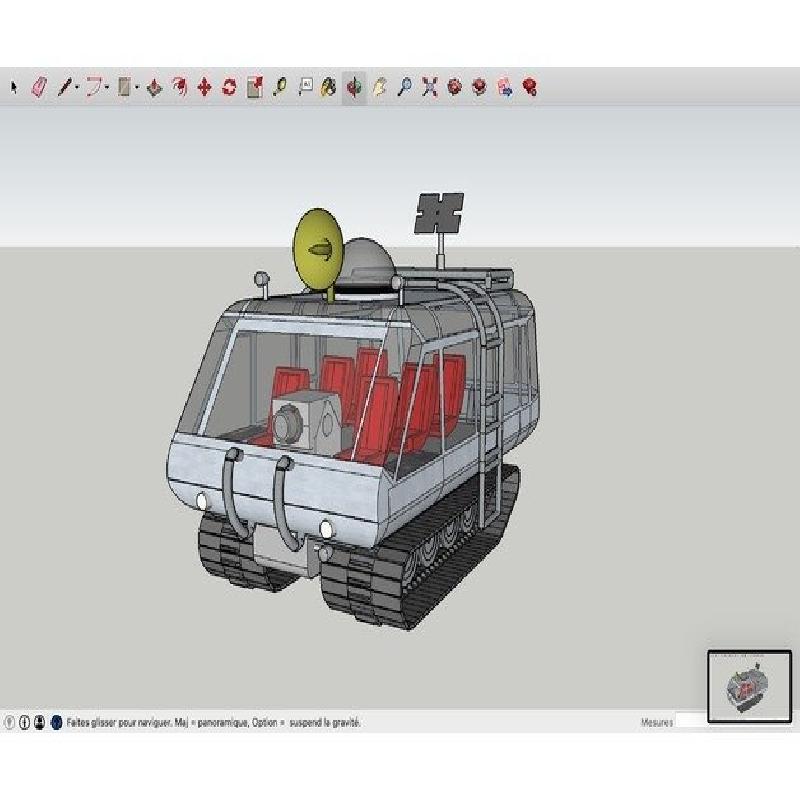Click the highlighted Orbit tool

[354, 87]
